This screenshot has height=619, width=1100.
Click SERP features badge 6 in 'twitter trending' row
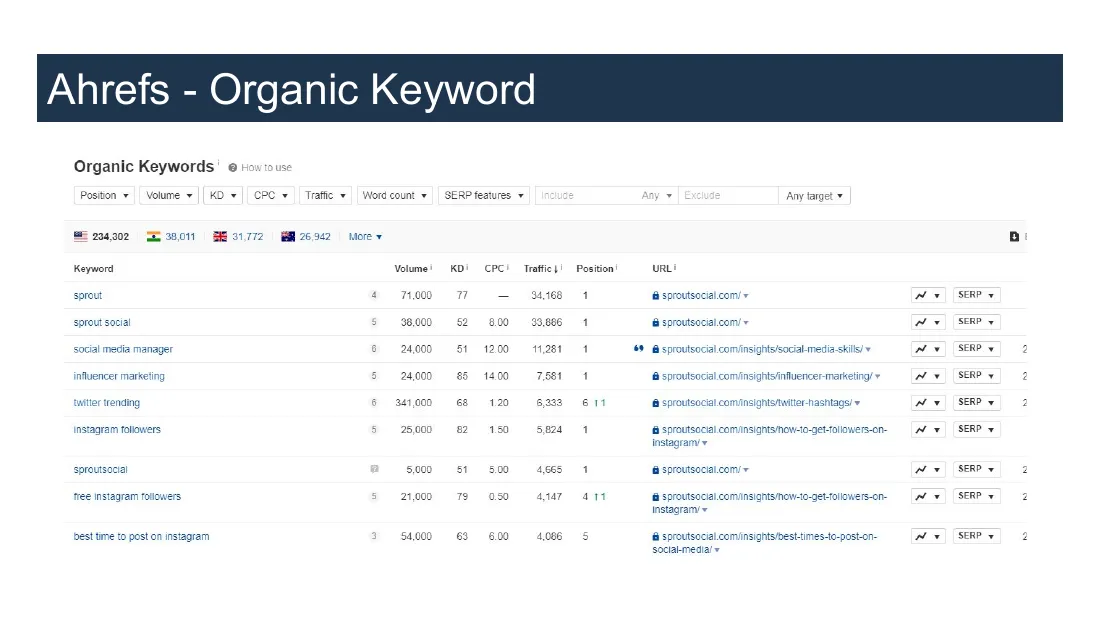click(374, 403)
